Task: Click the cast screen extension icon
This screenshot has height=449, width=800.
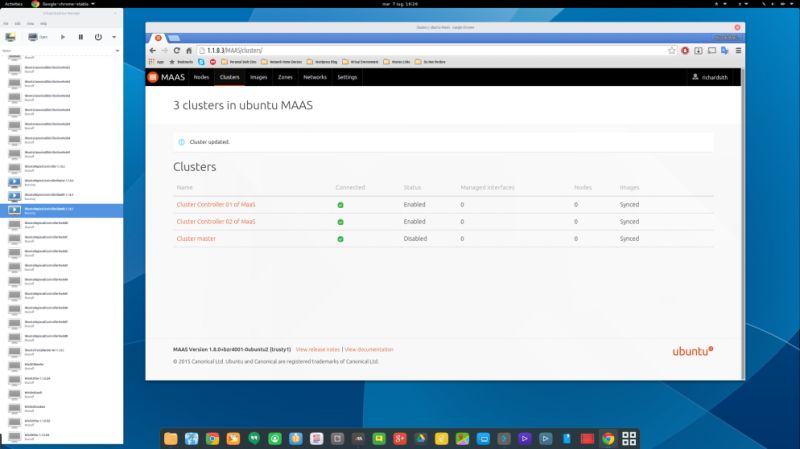Action: click(712, 51)
